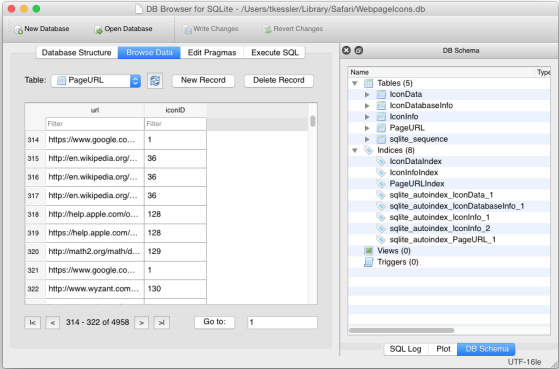Viewport: 559px width, 369px height.
Task: Select the sqlite_sequence table icon in schema
Action: [x=381, y=139]
